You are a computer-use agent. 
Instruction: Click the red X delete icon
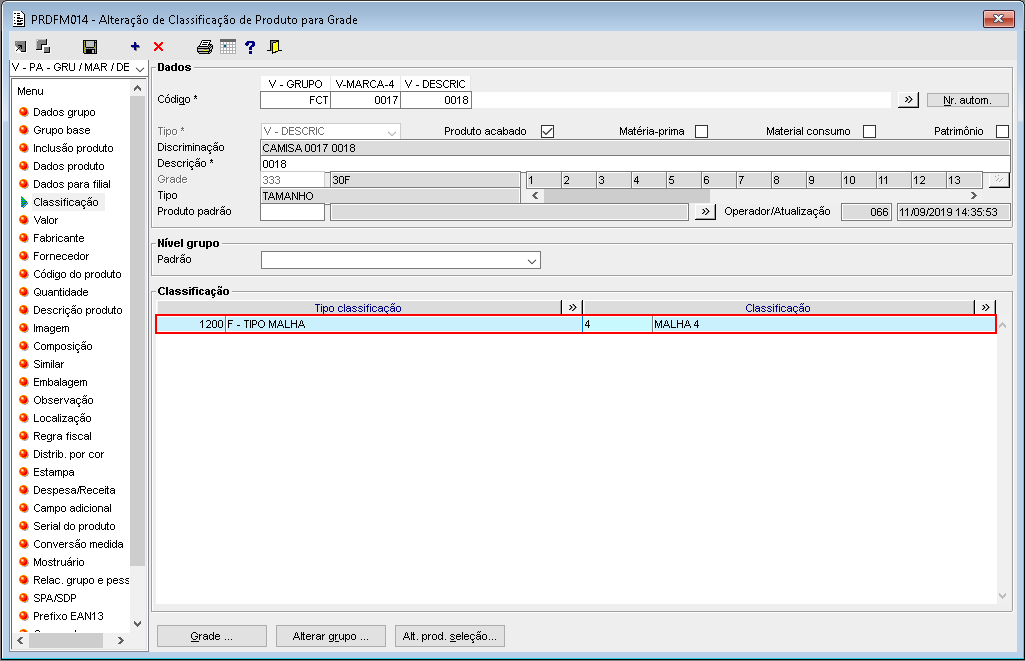click(158, 46)
